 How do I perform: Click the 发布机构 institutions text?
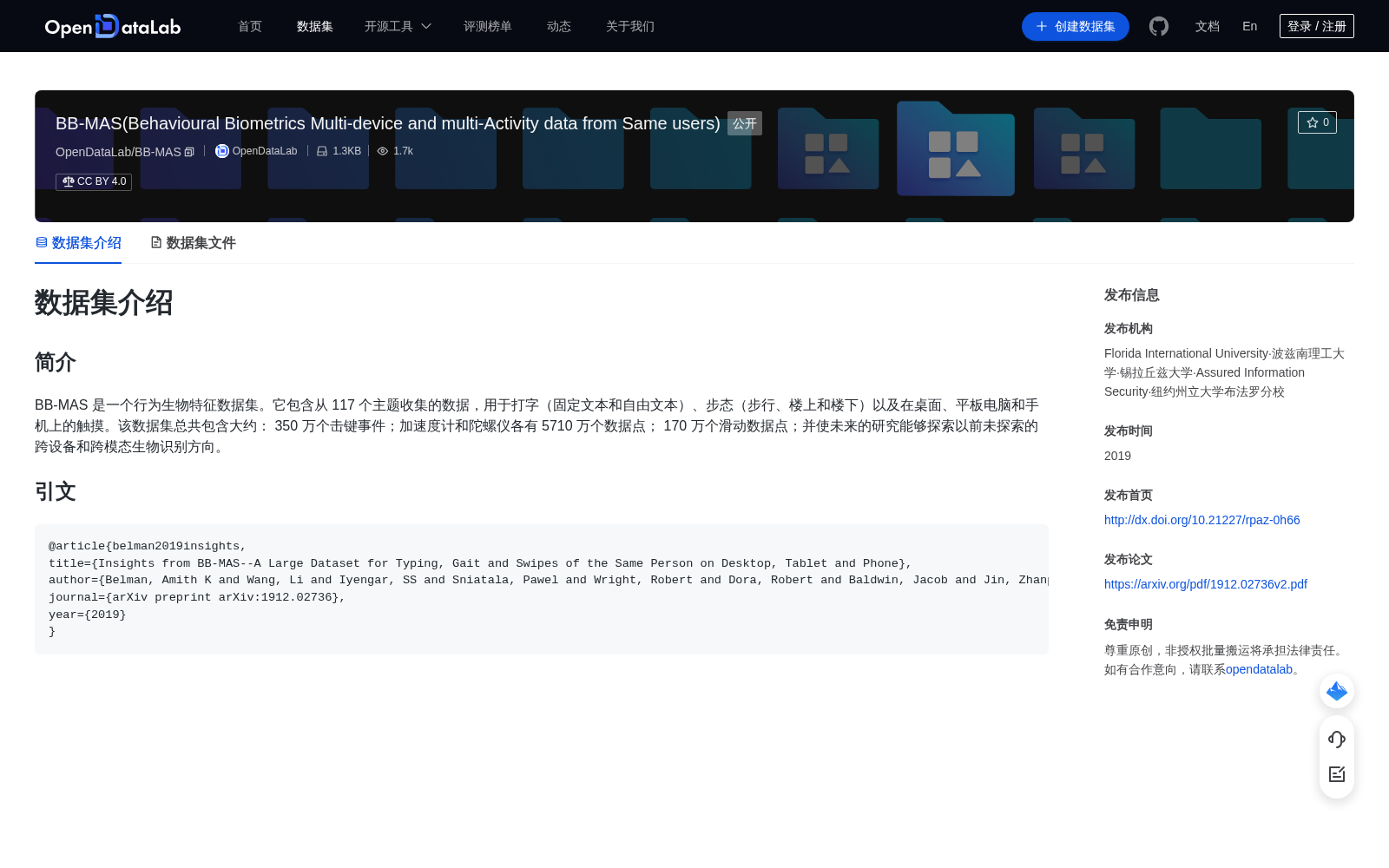1224,372
